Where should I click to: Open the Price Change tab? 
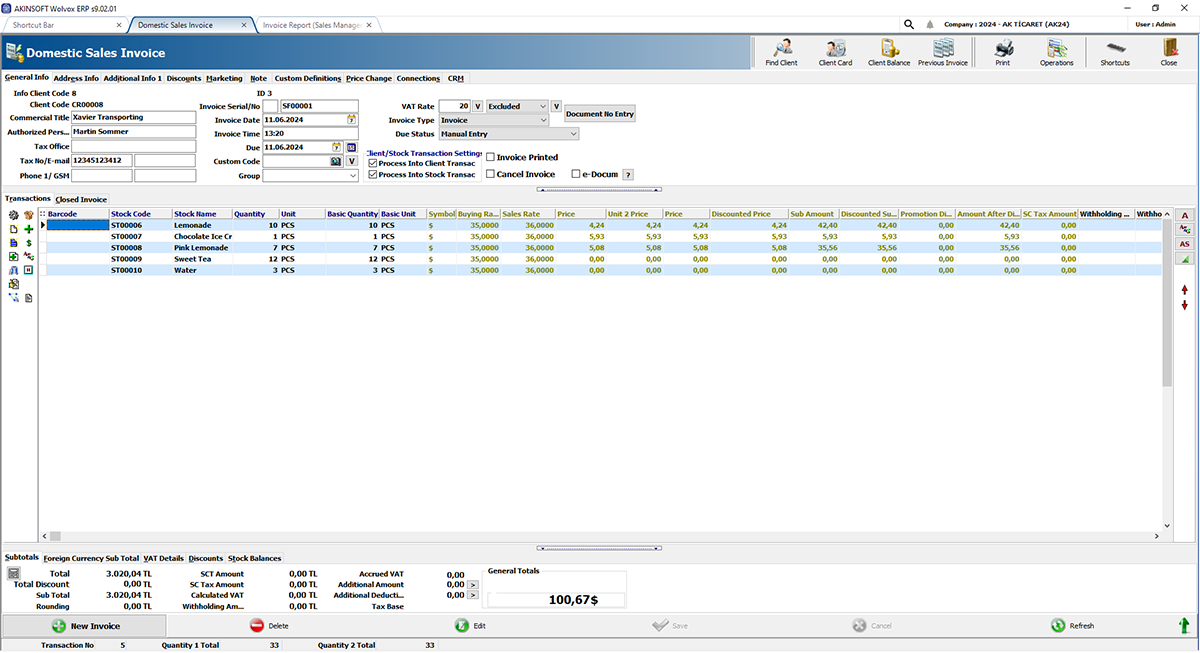point(369,78)
